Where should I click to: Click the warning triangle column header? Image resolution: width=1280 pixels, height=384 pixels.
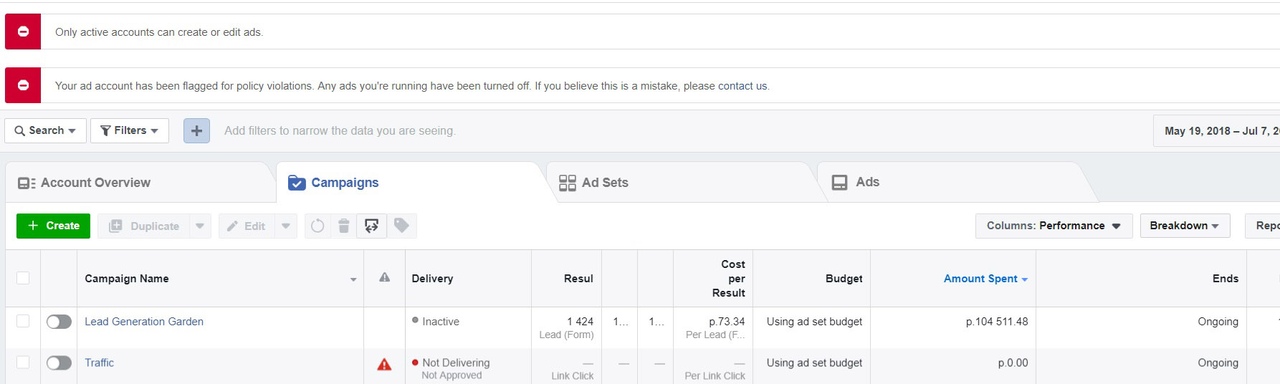tap(384, 278)
